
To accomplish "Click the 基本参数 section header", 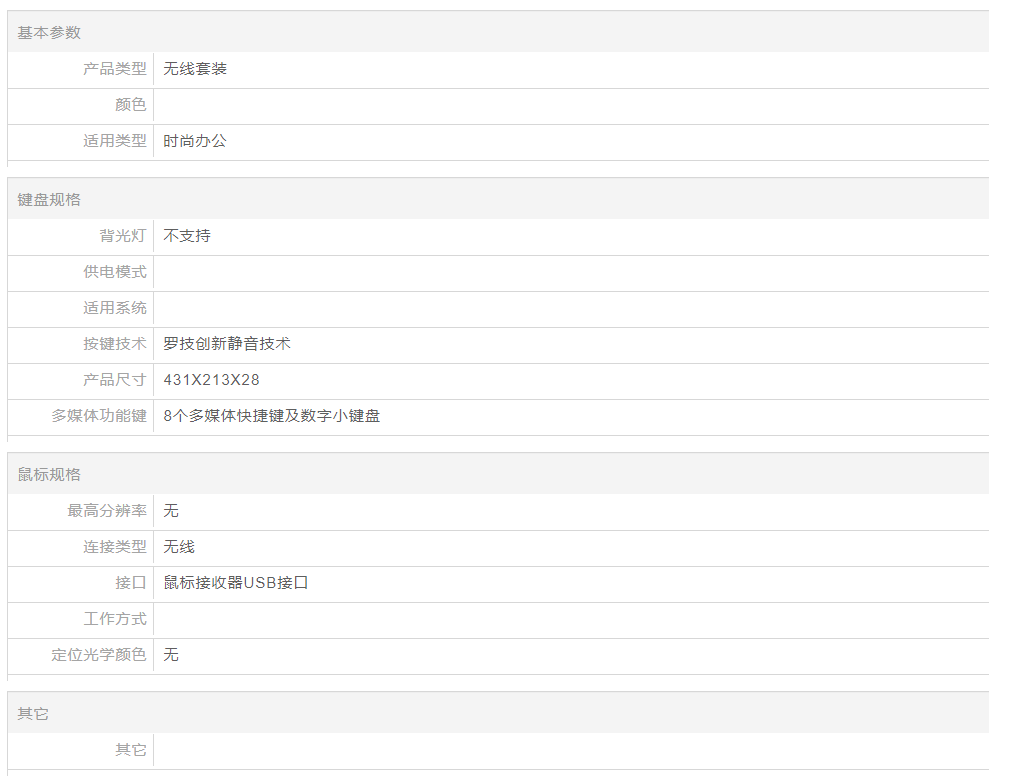I will pos(49,33).
